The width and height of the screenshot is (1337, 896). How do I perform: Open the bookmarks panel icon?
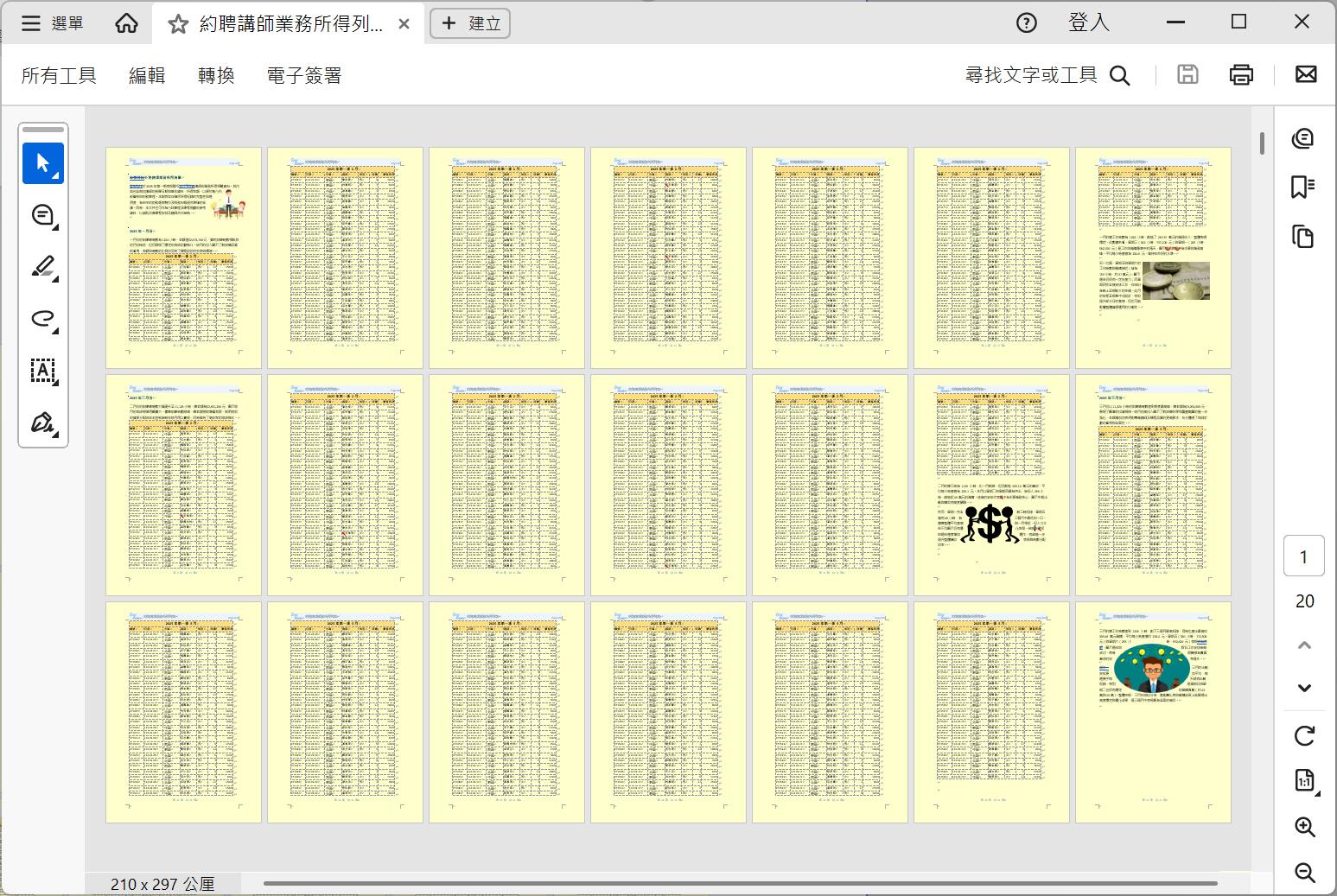(1303, 187)
